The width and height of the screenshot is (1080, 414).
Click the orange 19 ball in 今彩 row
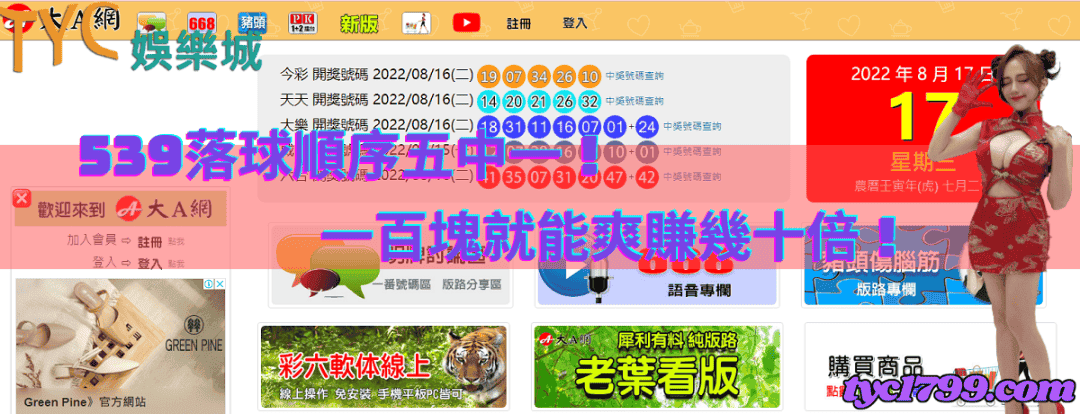pos(489,76)
